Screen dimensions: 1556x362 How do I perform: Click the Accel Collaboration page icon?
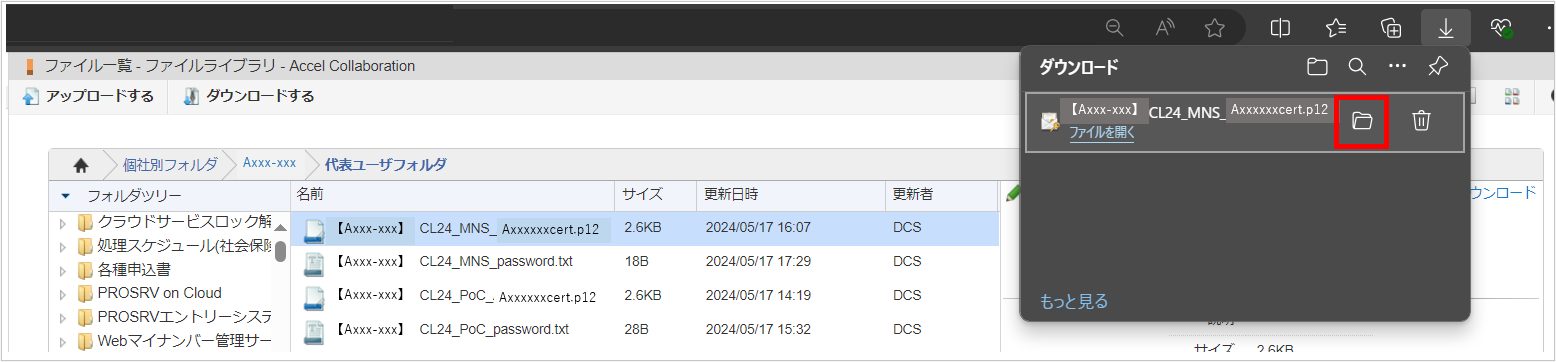30,67
